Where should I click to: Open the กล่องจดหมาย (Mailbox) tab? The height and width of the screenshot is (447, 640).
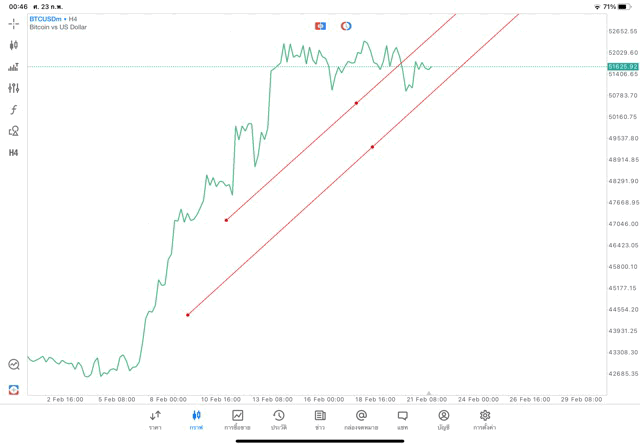click(x=361, y=419)
